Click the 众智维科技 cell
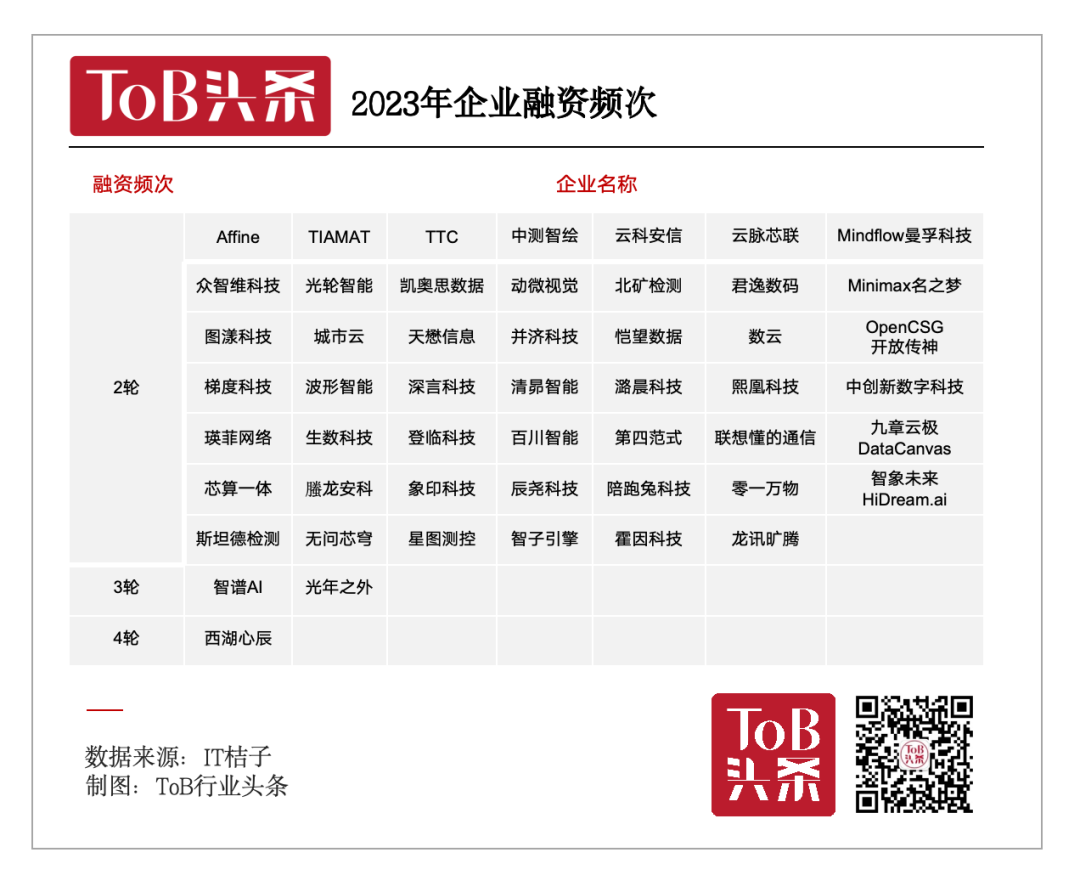Viewport: 1080px width, 892px height. [x=238, y=286]
